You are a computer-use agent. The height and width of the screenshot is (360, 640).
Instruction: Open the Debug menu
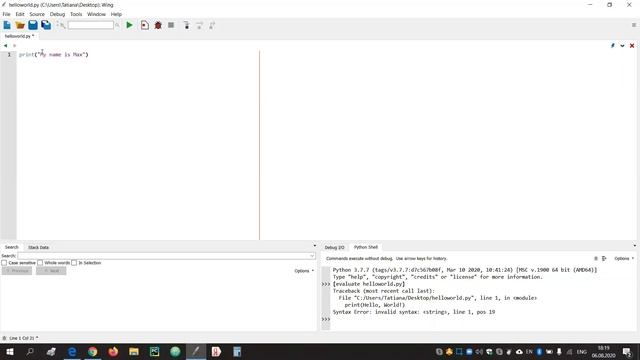(x=58, y=14)
